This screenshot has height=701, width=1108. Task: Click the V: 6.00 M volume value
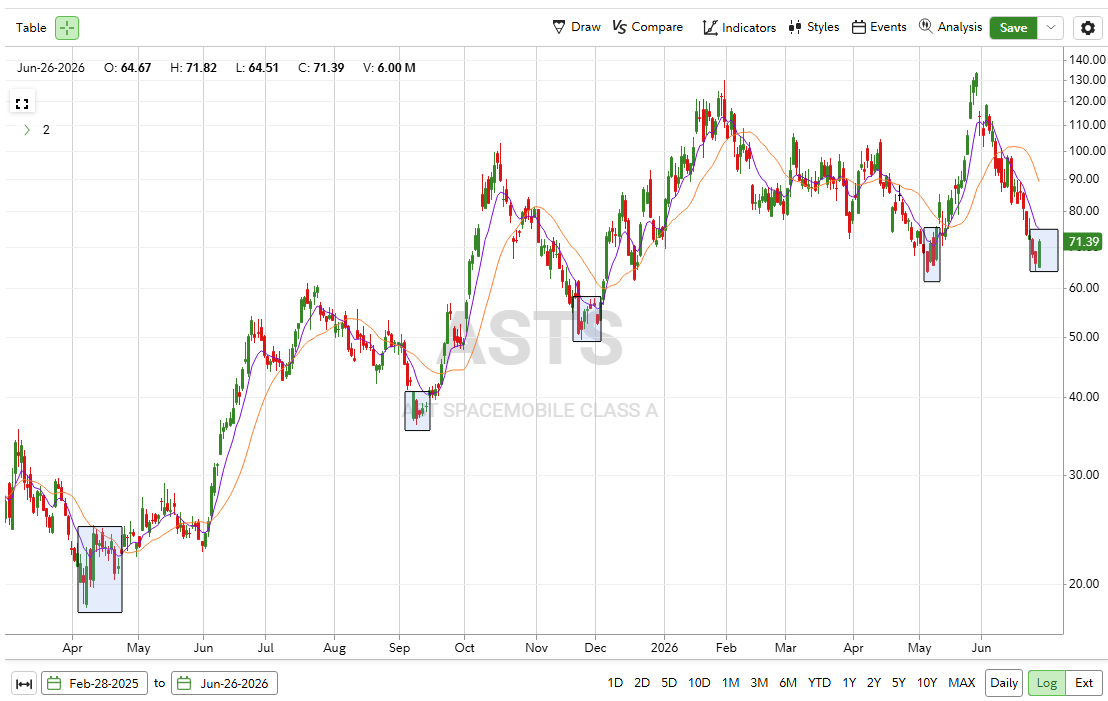tap(389, 68)
